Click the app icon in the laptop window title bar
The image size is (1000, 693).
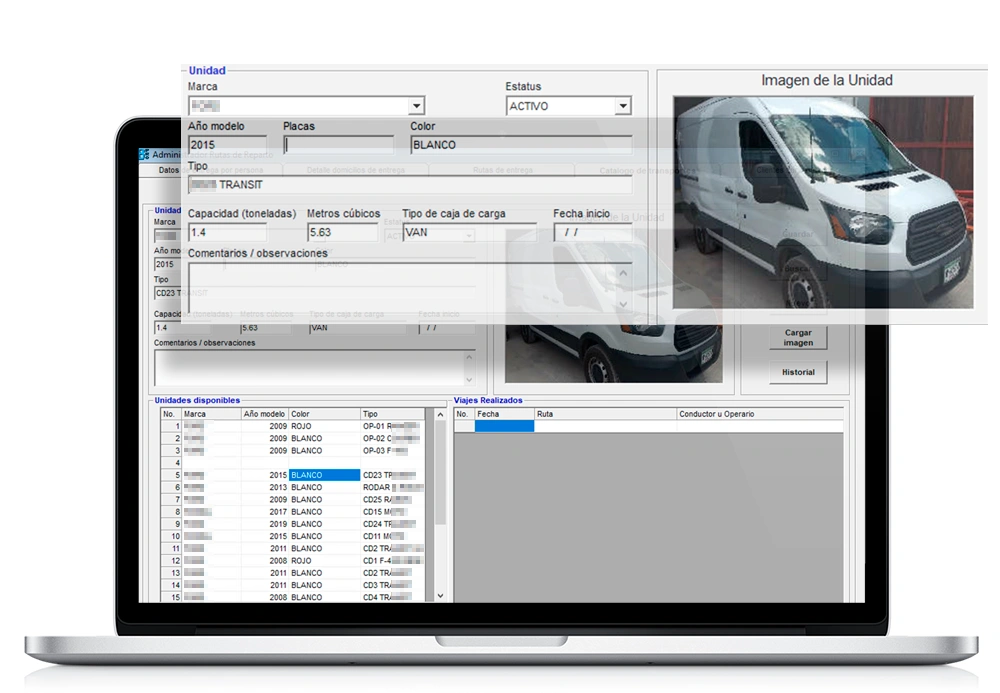pyautogui.click(x=144, y=154)
